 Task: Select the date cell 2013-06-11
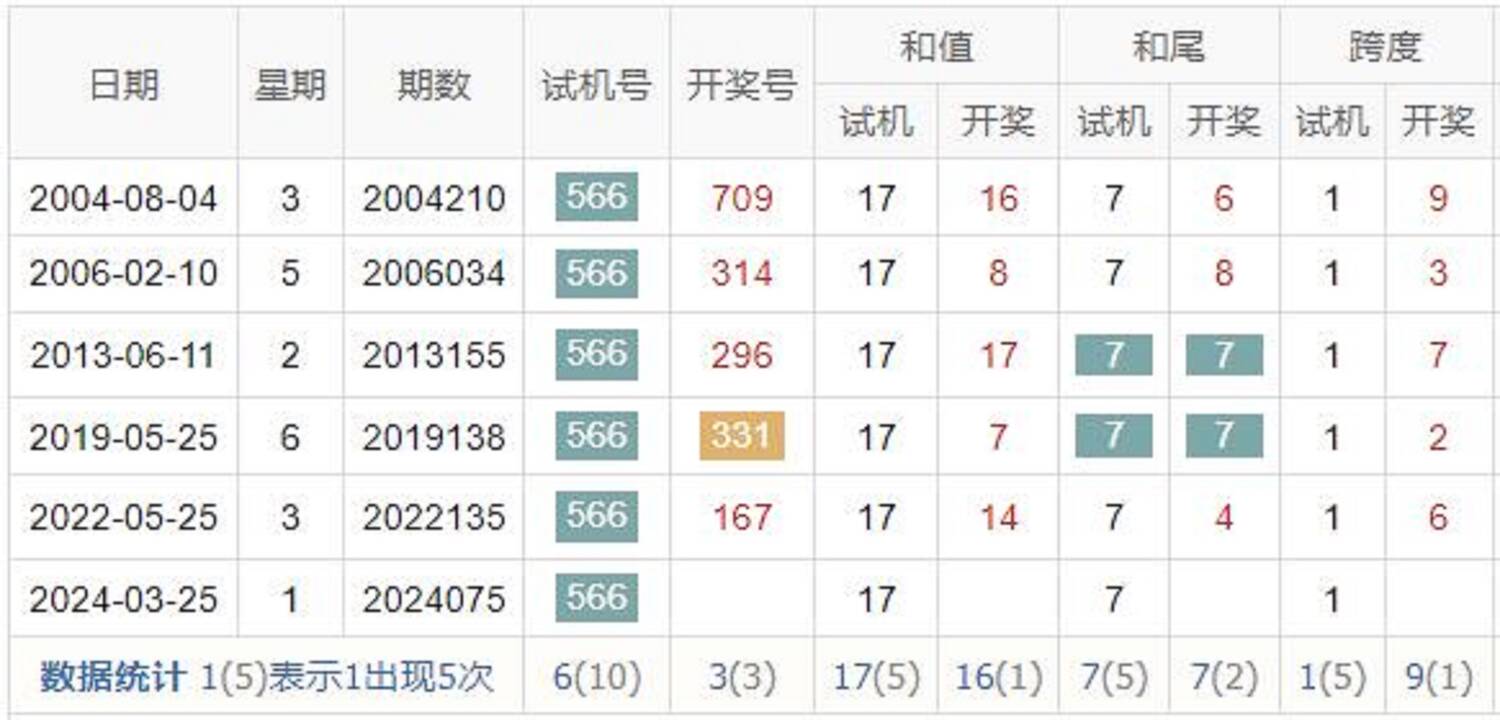click(x=123, y=356)
